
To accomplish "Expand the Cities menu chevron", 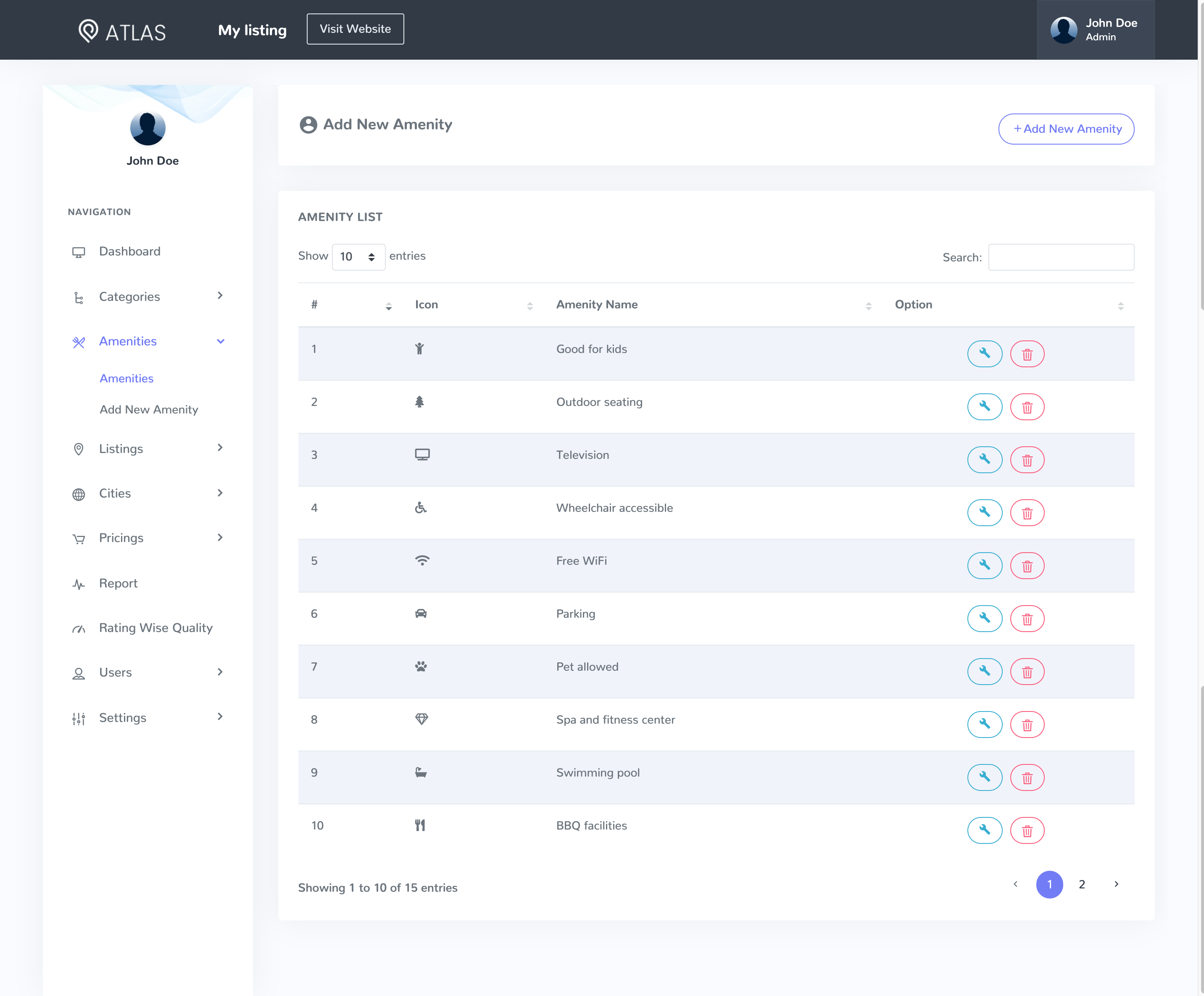I will (220, 493).
